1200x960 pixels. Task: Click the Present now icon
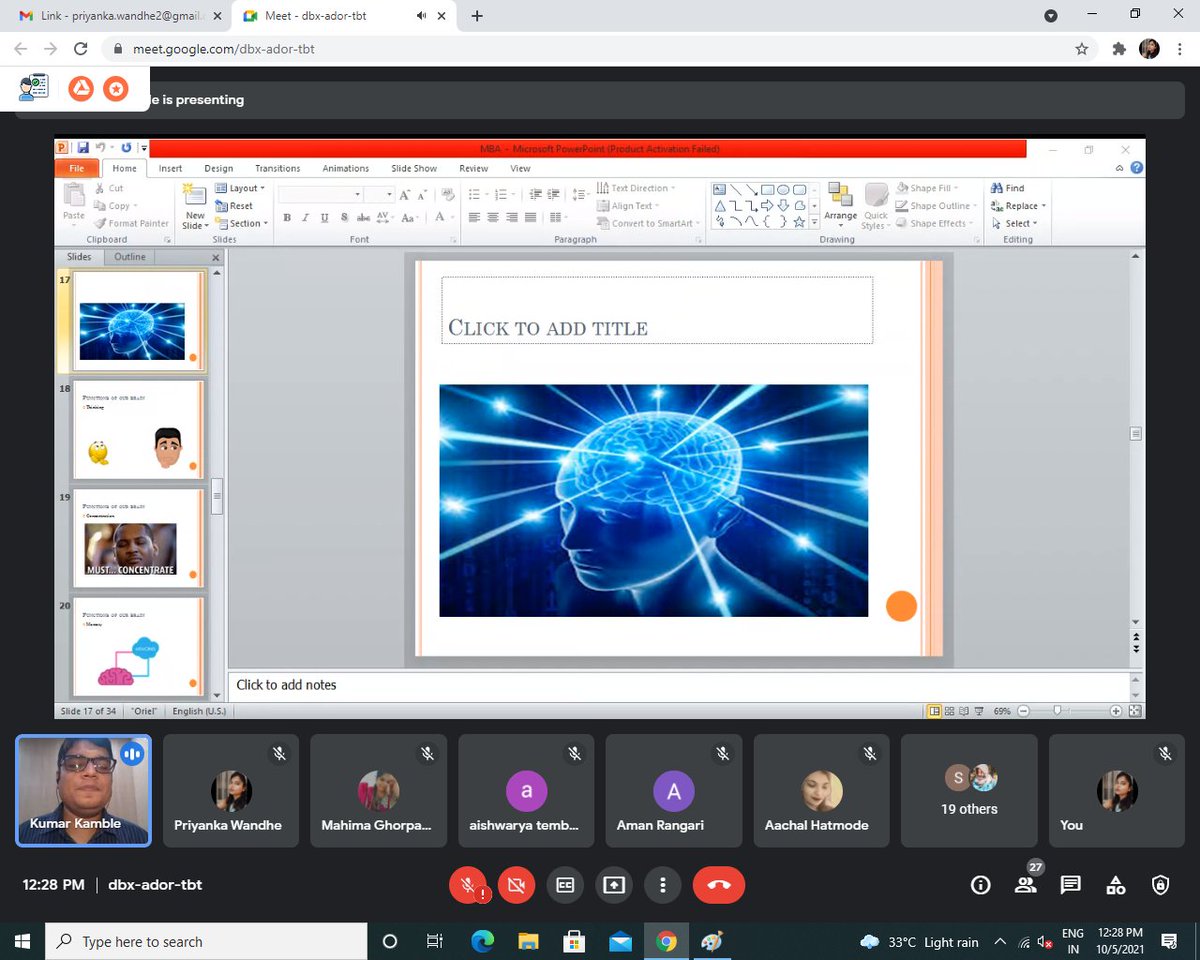(x=614, y=885)
